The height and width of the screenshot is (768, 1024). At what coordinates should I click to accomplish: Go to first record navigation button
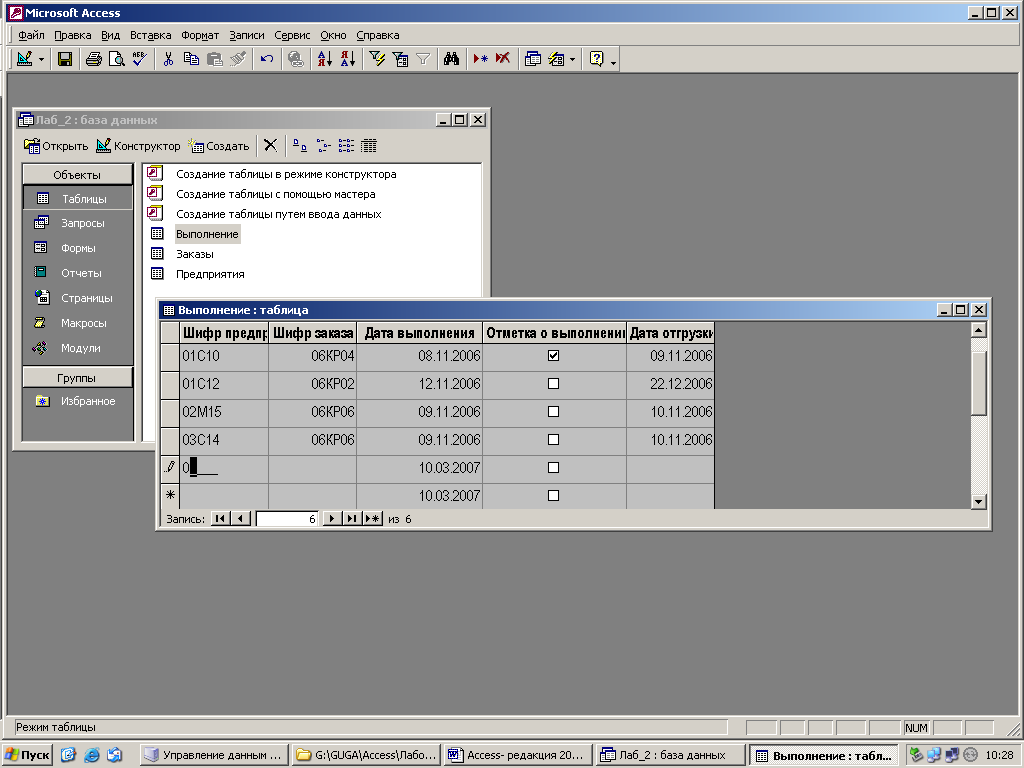click(x=220, y=519)
